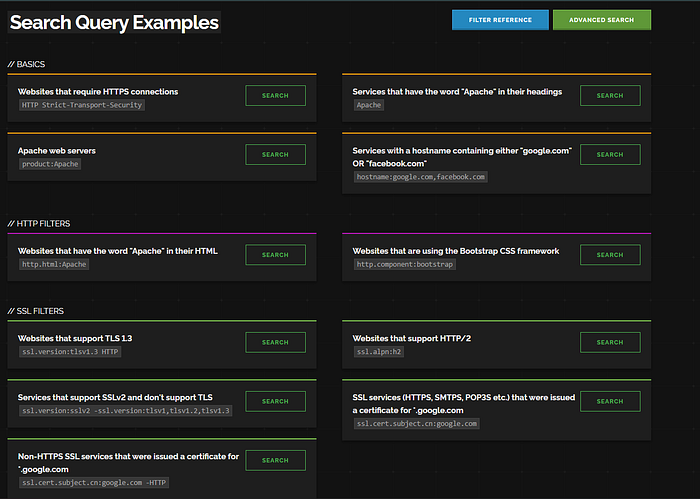The height and width of the screenshot is (499, 700).
Task: Search for websites that require HTTPS connections
Action: pos(275,96)
